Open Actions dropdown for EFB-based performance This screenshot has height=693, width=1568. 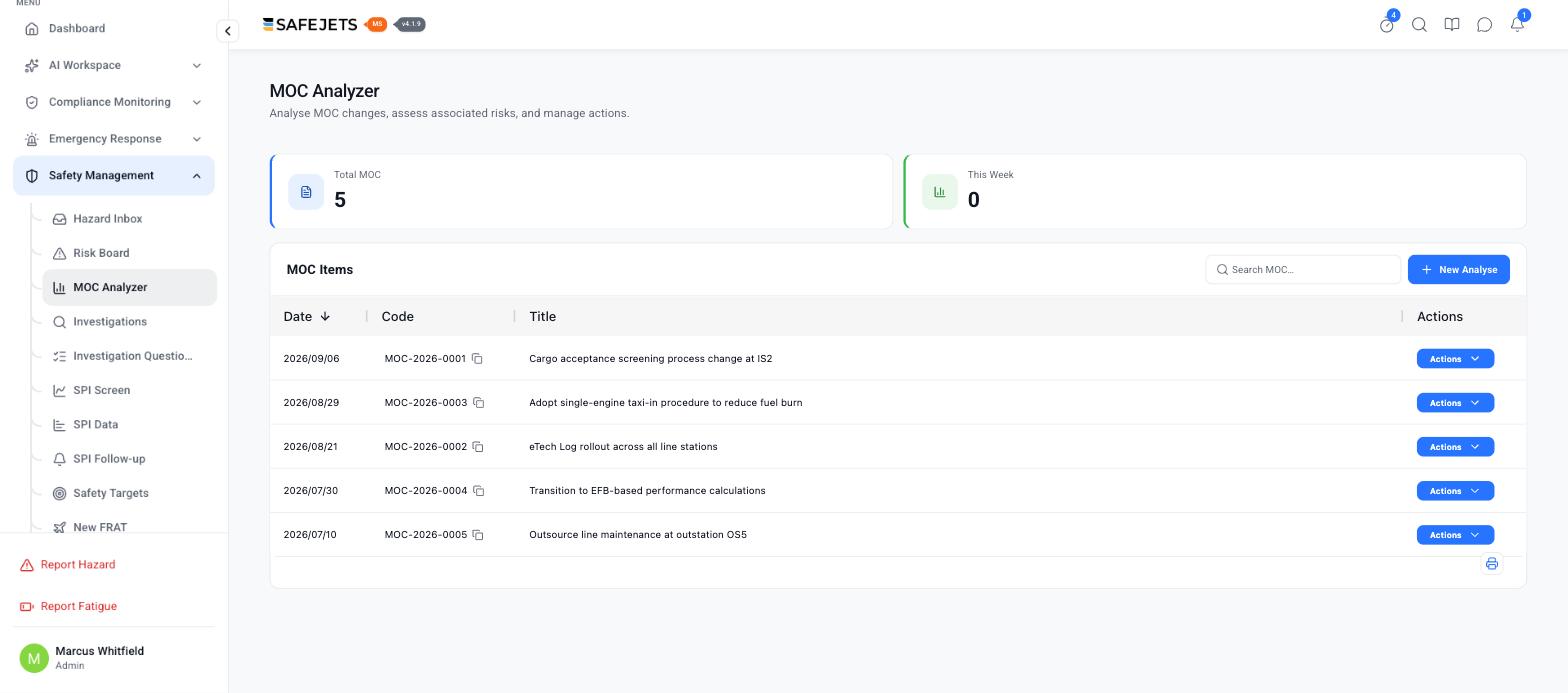pyautogui.click(x=1455, y=491)
